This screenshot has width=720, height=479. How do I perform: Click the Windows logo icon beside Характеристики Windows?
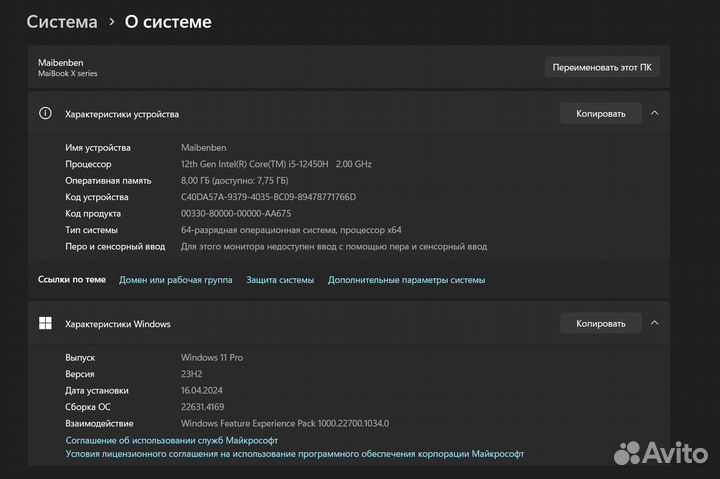pyautogui.click(x=45, y=323)
